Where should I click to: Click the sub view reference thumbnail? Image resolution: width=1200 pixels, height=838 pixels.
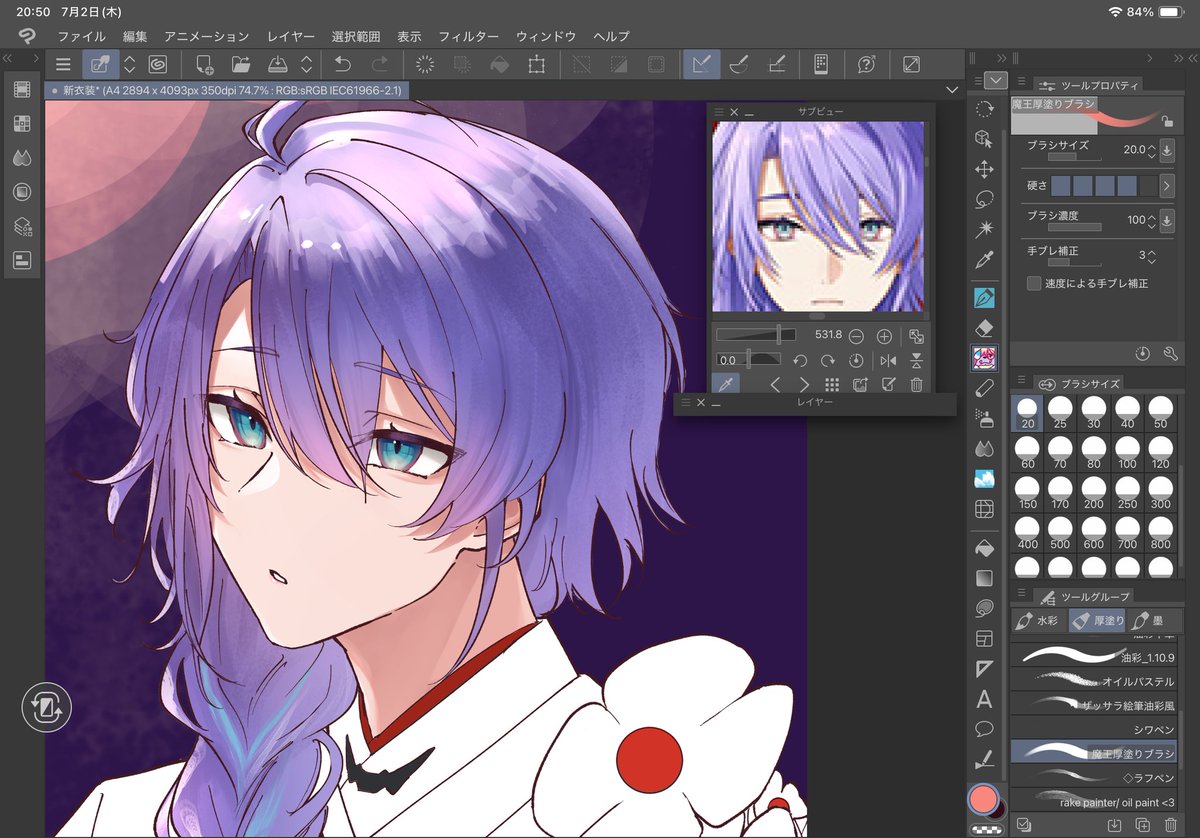(x=818, y=217)
